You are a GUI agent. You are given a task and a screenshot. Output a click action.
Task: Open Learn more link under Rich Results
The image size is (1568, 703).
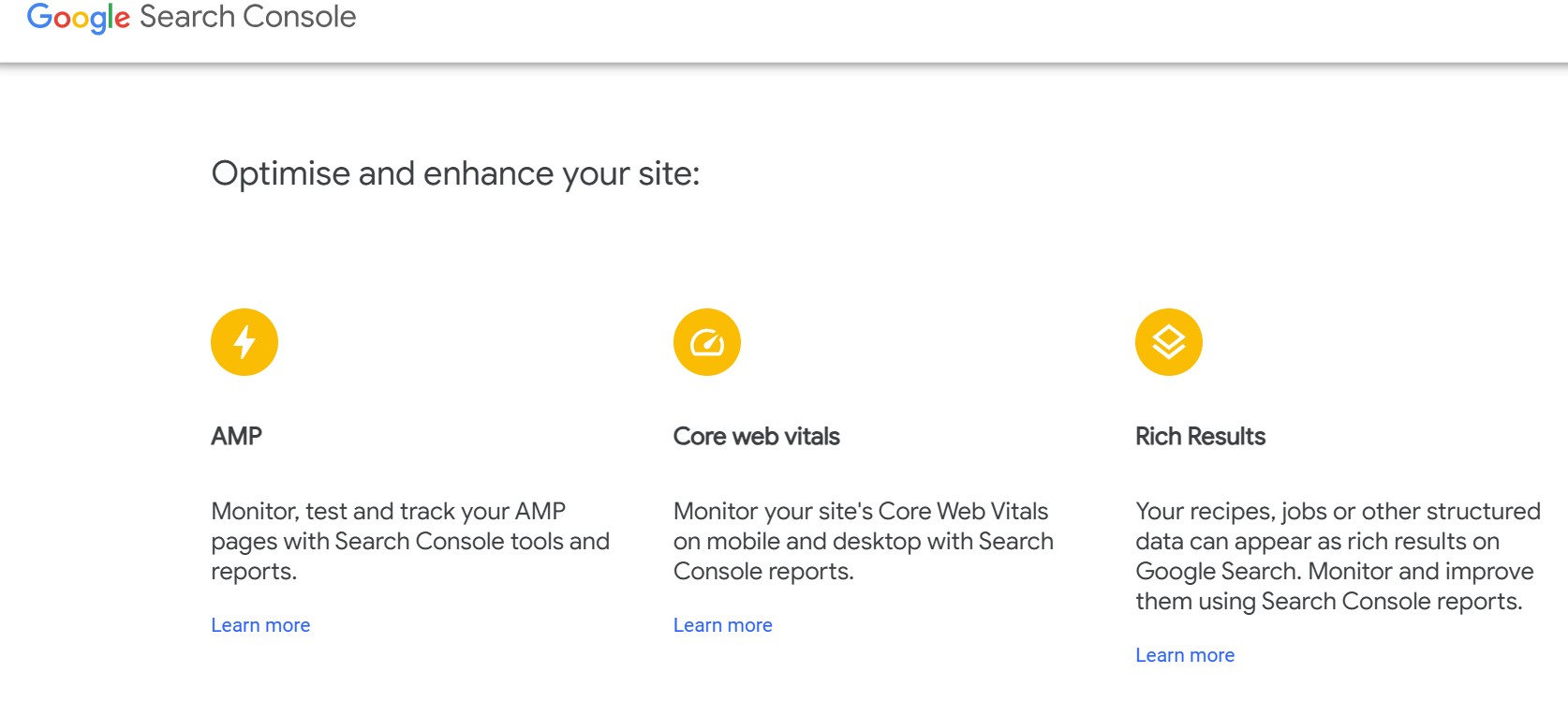pyautogui.click(x=1185, y=655)
